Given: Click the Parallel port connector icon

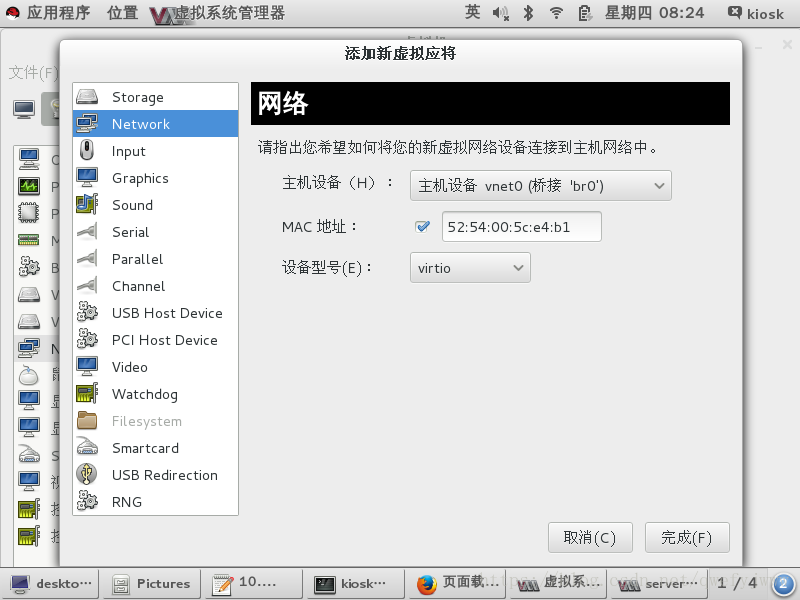Looking at the screenshot, I should pos(87,259).
